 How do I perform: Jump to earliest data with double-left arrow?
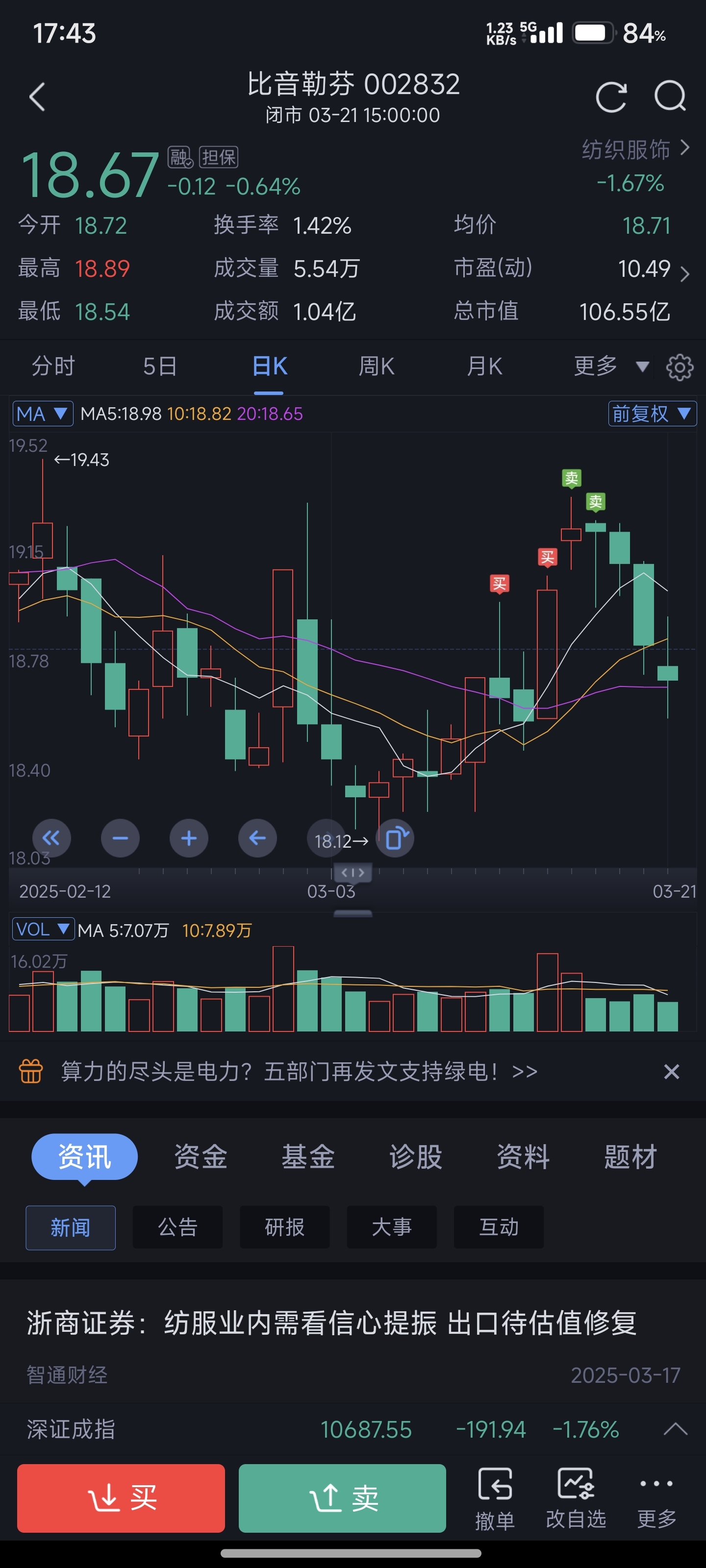51,838
